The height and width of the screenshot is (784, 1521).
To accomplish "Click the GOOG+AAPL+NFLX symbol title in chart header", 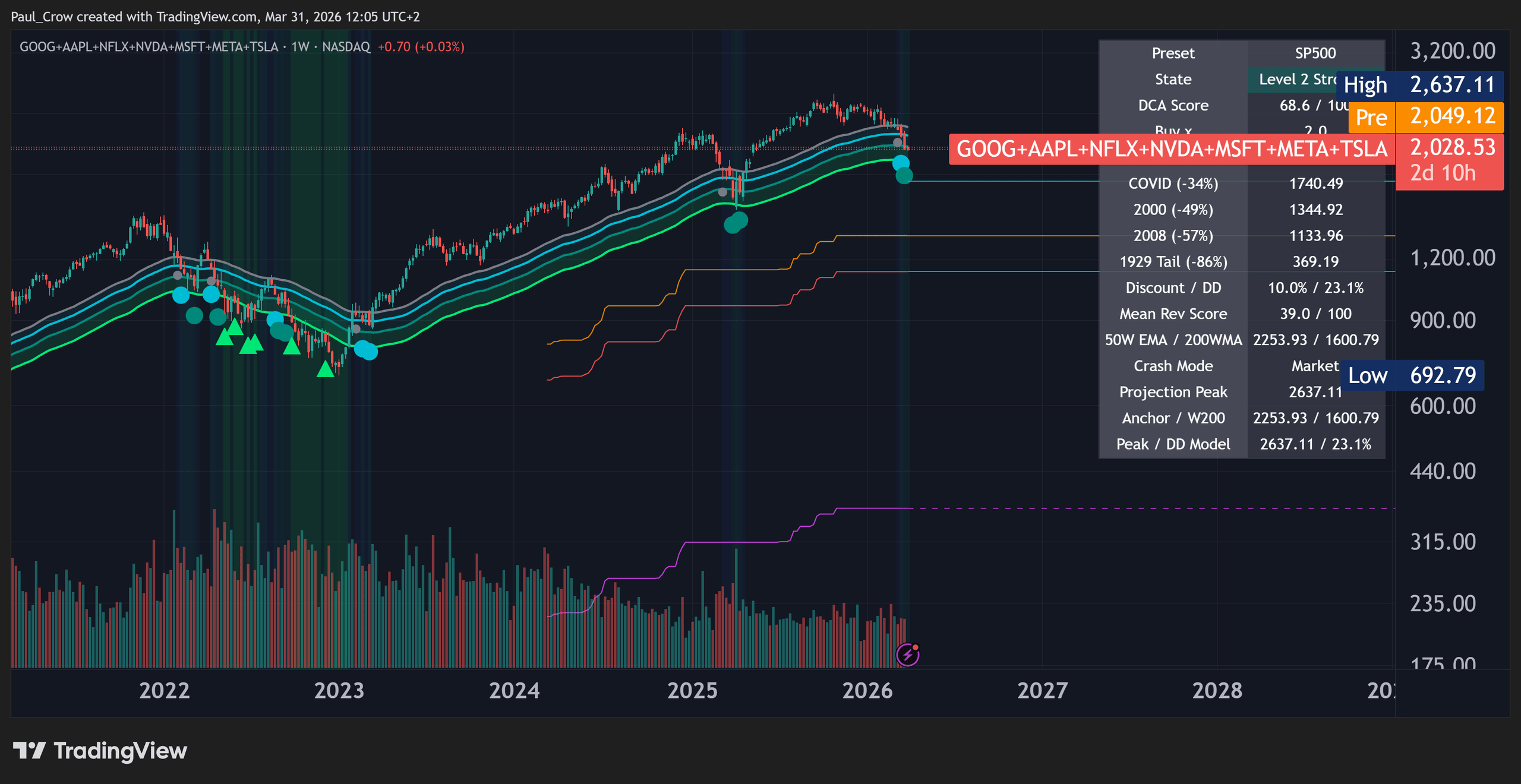I will click(149, 46).
